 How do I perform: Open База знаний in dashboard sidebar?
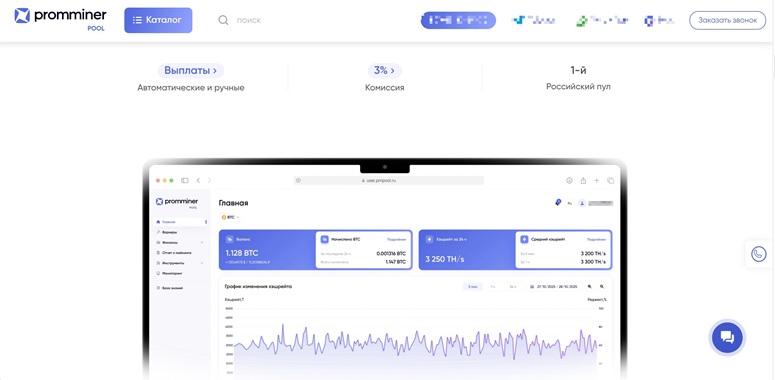click(x=169, y=288)
